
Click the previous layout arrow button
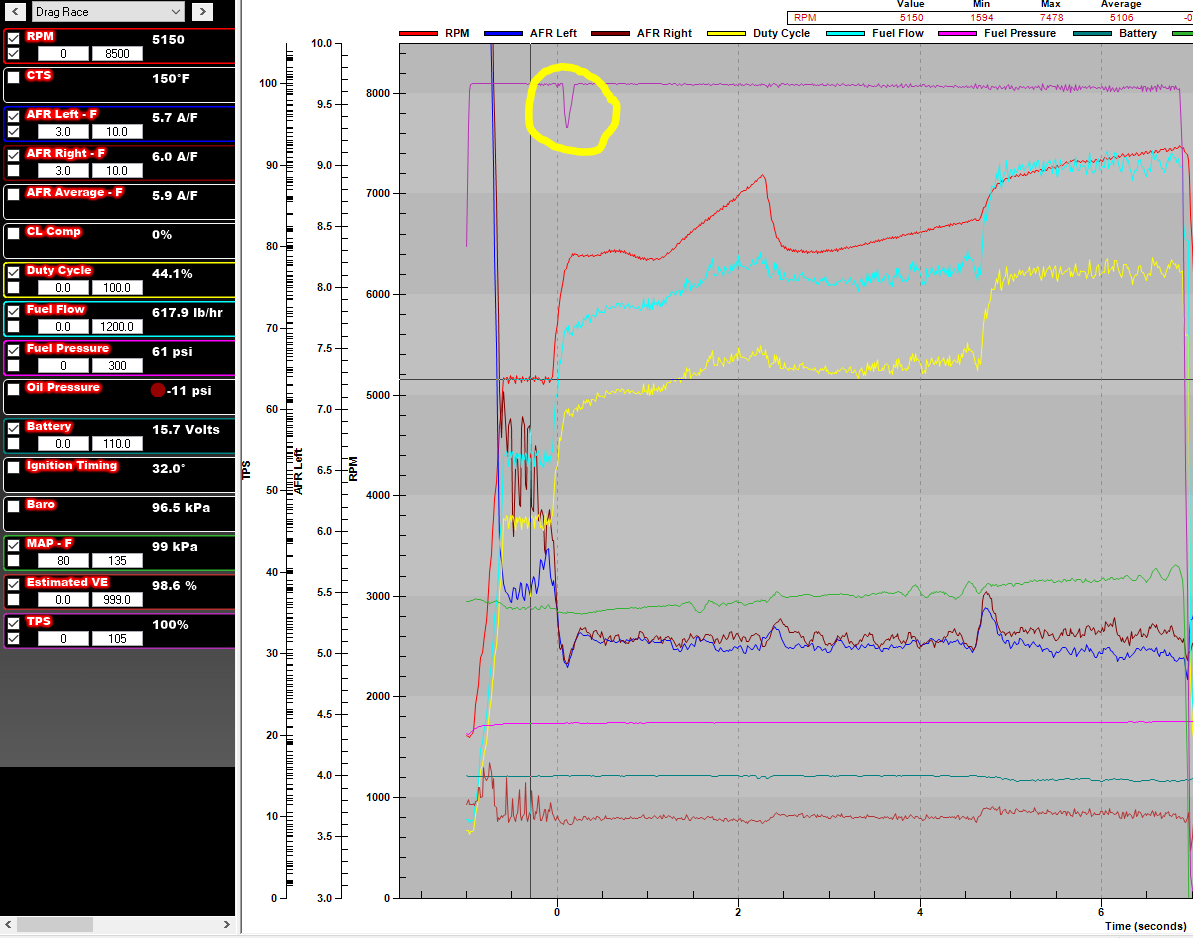point(14,12)
